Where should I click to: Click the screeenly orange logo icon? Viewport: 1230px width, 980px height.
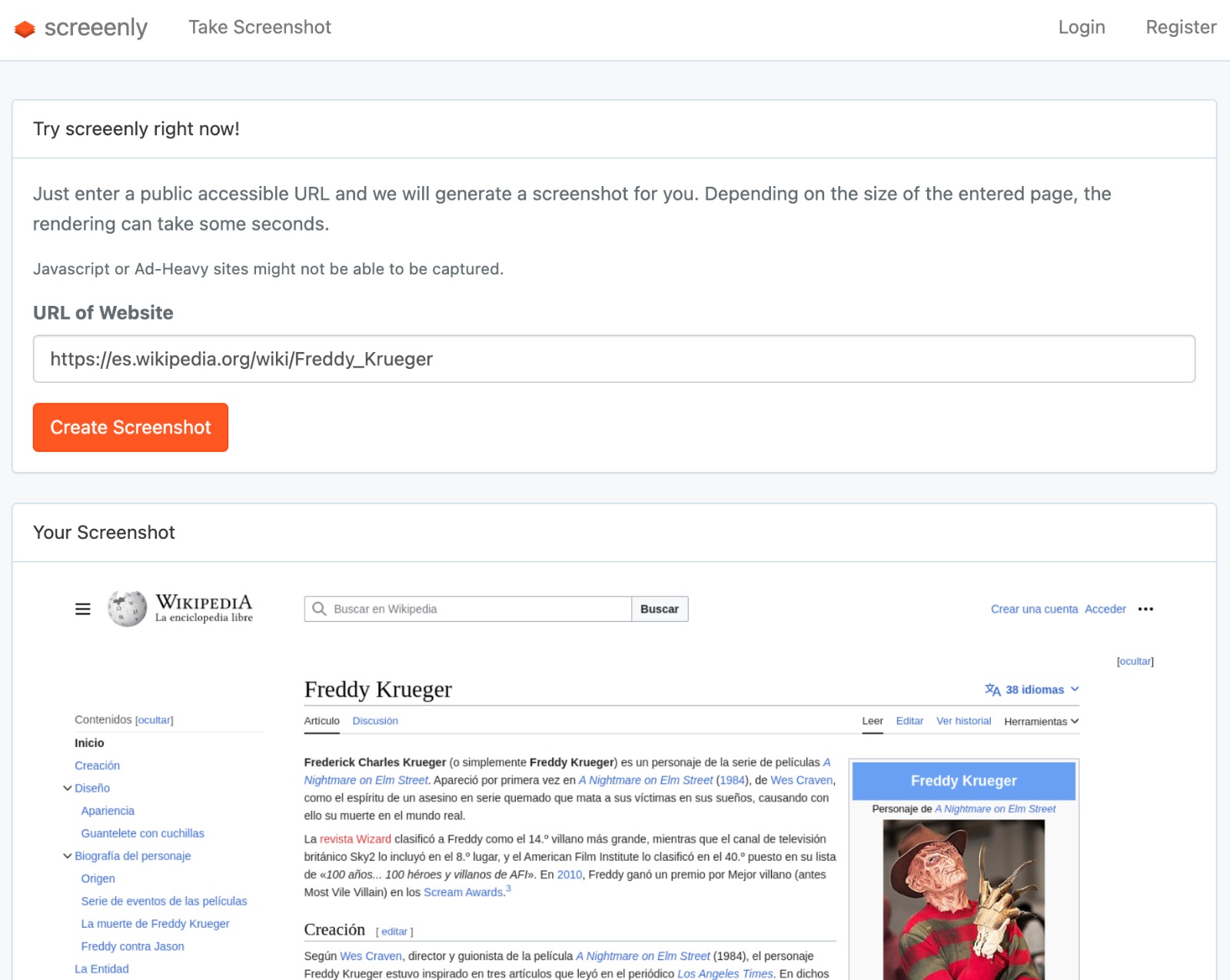click(x=25, y=28)
